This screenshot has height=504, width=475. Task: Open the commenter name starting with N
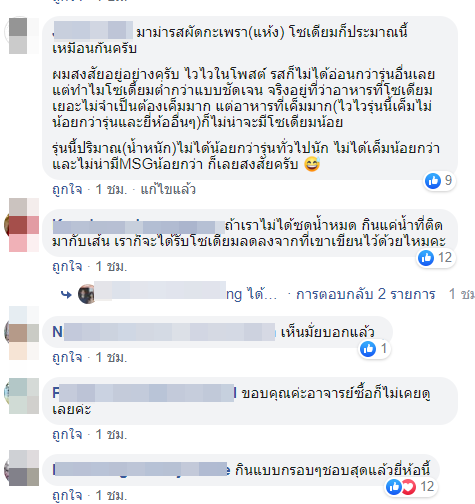(164, 332)
